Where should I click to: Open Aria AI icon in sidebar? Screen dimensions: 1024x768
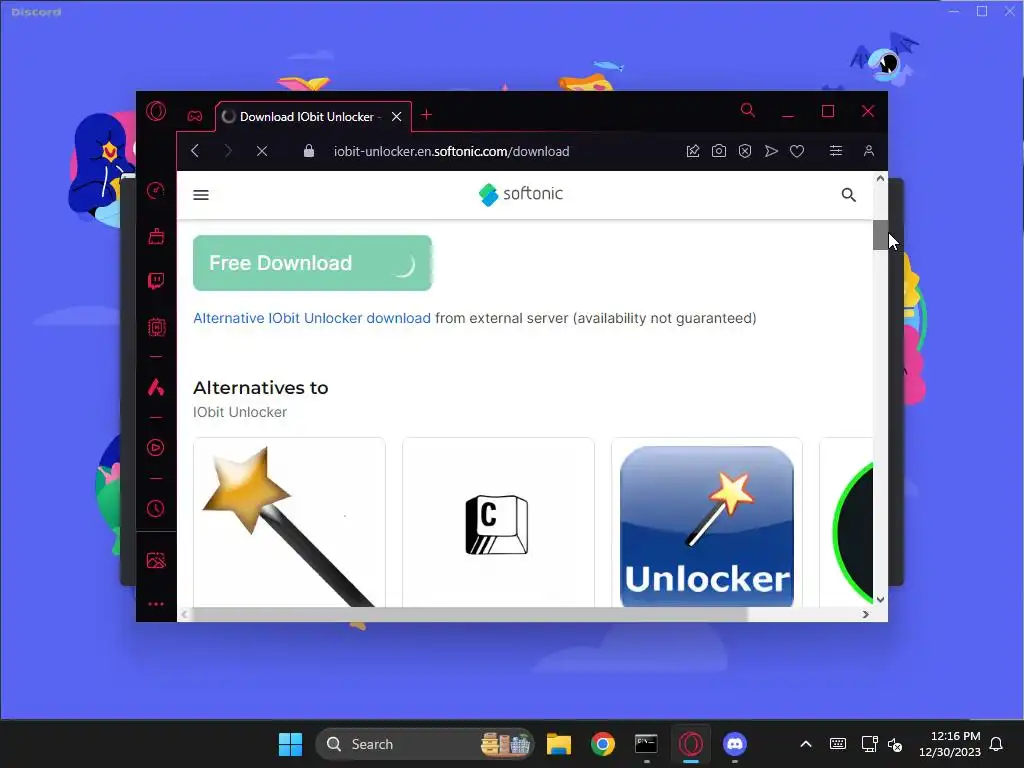[x=155, y=387]
